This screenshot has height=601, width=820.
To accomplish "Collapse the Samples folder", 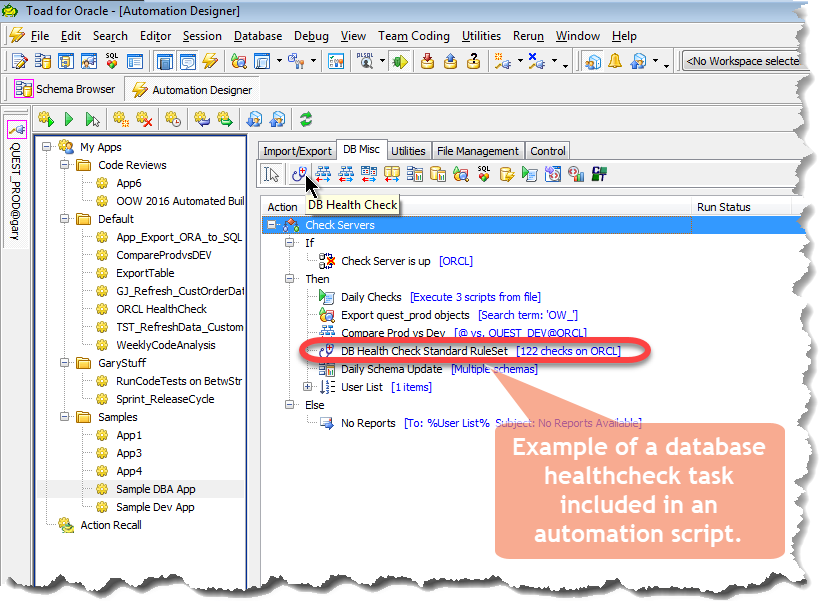I will coord(64,417).
